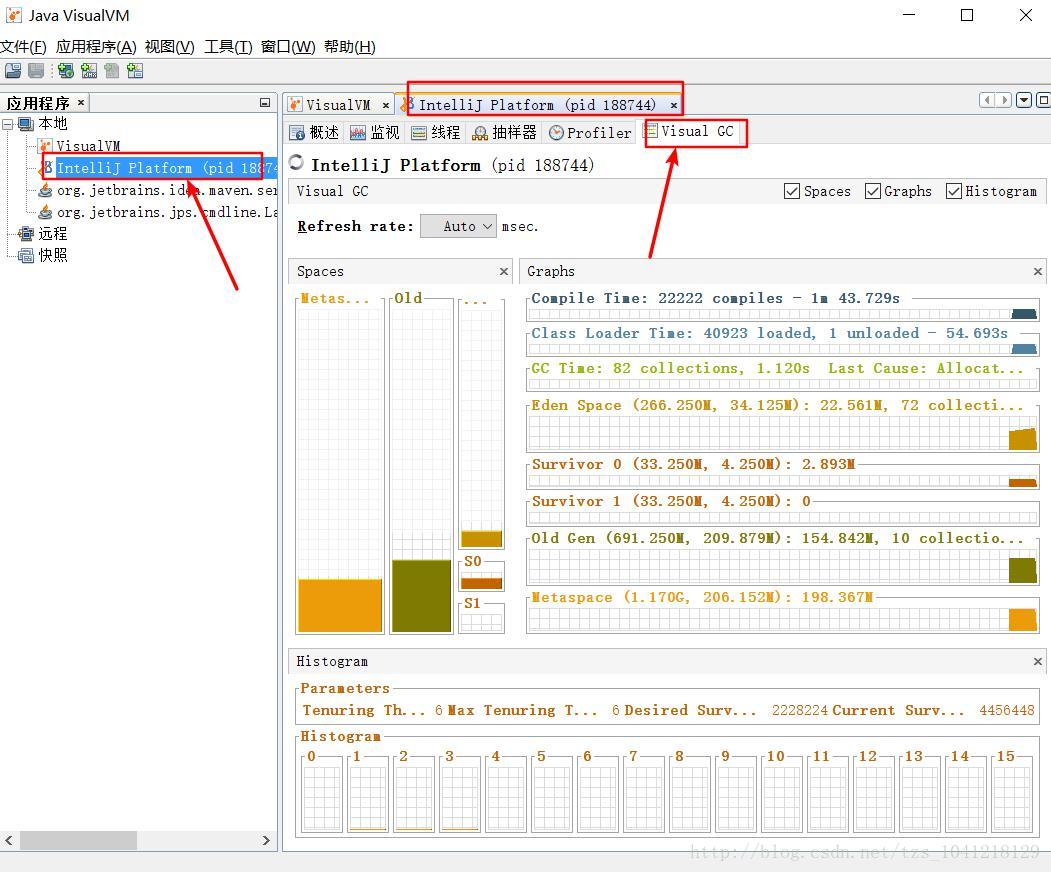Click the Old Gen usage graph
This screenshot has height=872, width=1051.
(783, 566)
